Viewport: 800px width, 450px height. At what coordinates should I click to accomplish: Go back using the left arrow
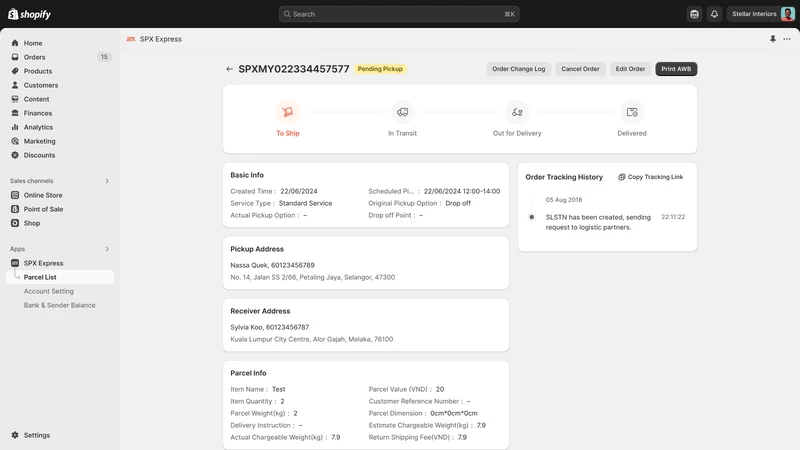click(x=229, y=69)
